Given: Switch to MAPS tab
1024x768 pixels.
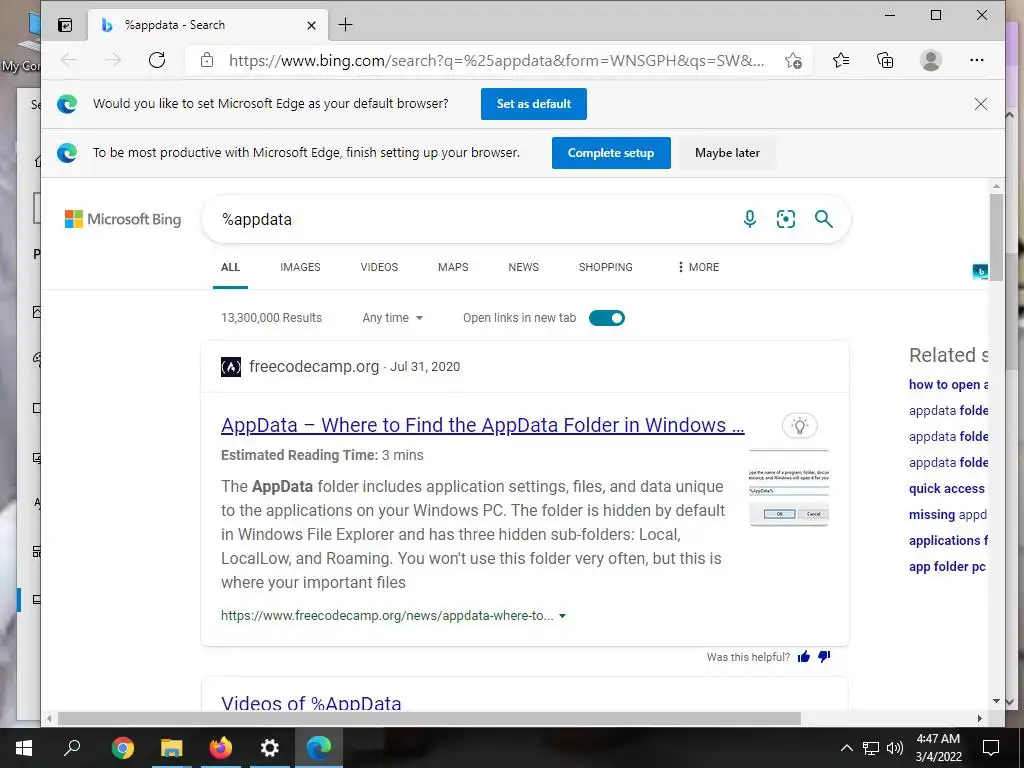Looking at the screenshot, I should (x=453, y=267).
